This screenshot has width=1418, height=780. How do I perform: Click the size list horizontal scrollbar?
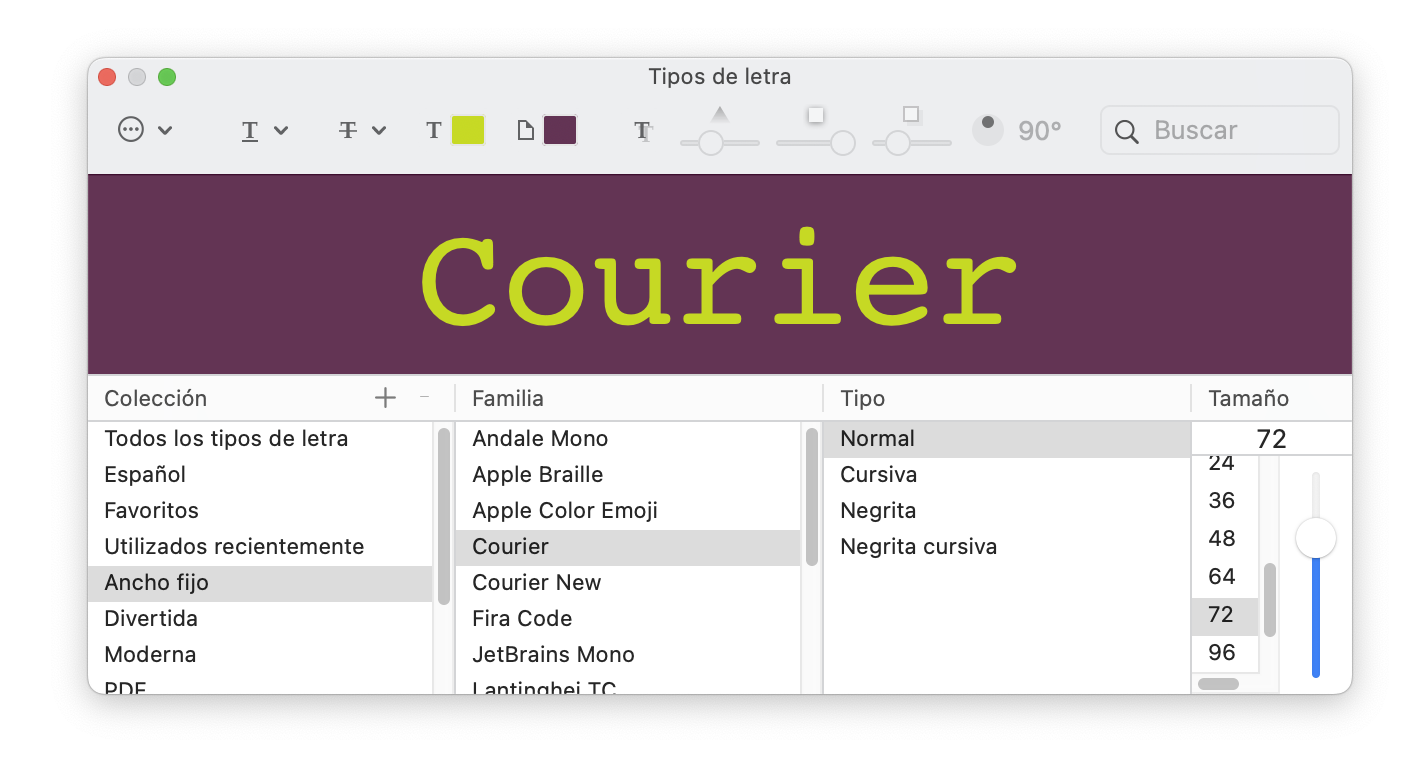(x=1218, y=684)
